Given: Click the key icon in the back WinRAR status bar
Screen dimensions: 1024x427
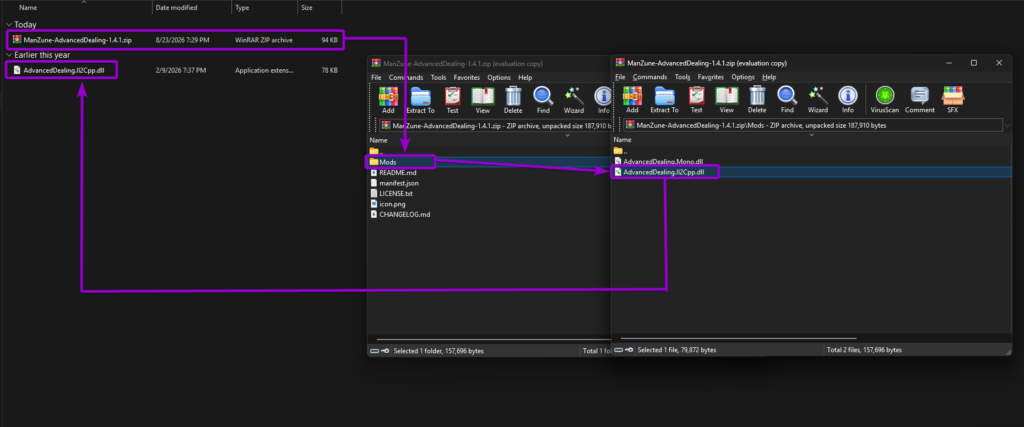Looking at the screenshot, I should 385,351.
